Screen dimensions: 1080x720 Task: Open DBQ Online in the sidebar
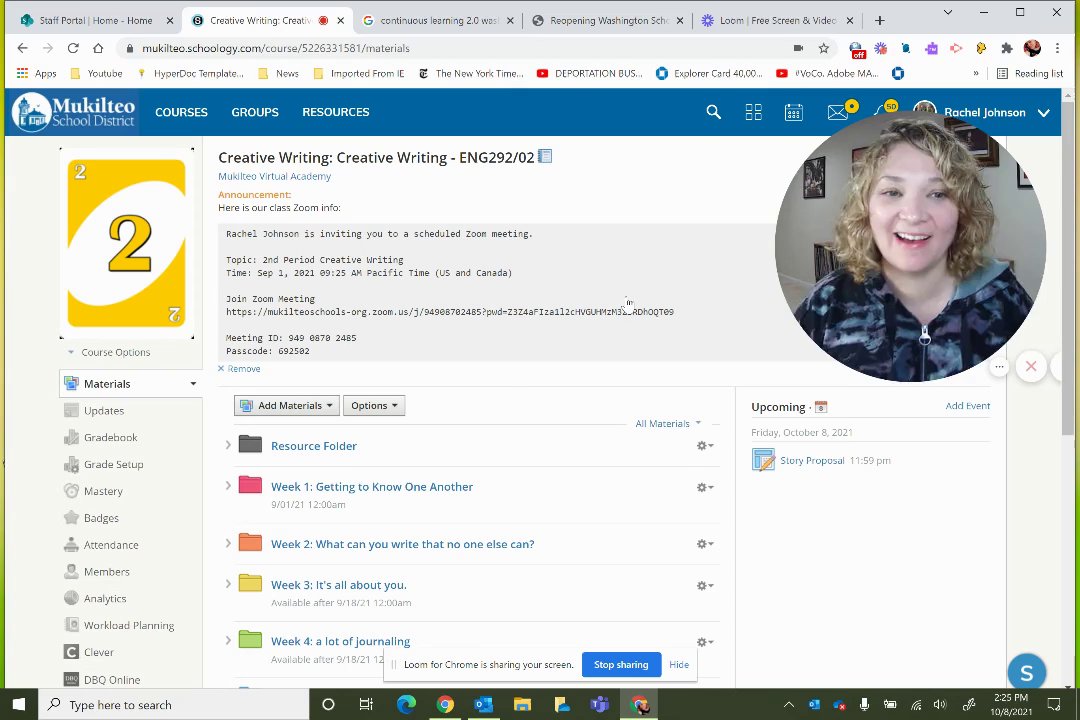(x=112, y=680)
